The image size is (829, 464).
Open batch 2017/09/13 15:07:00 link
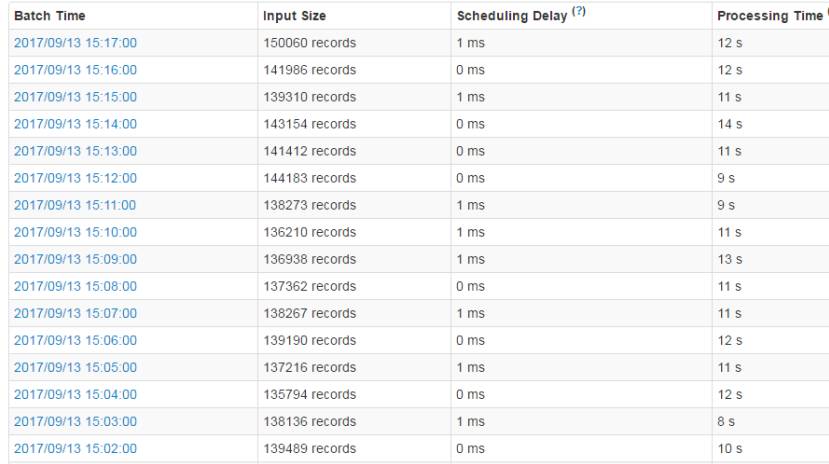pos(75,313)
